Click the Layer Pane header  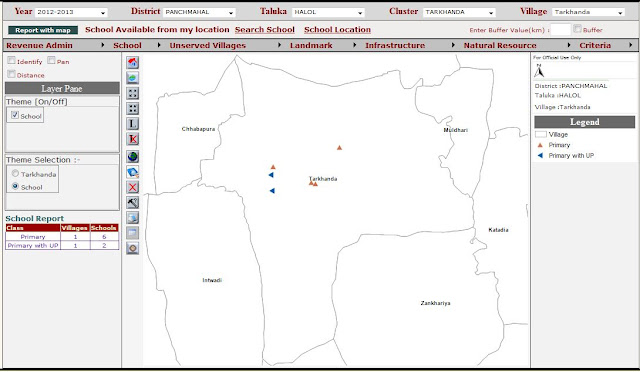[62, 89]
